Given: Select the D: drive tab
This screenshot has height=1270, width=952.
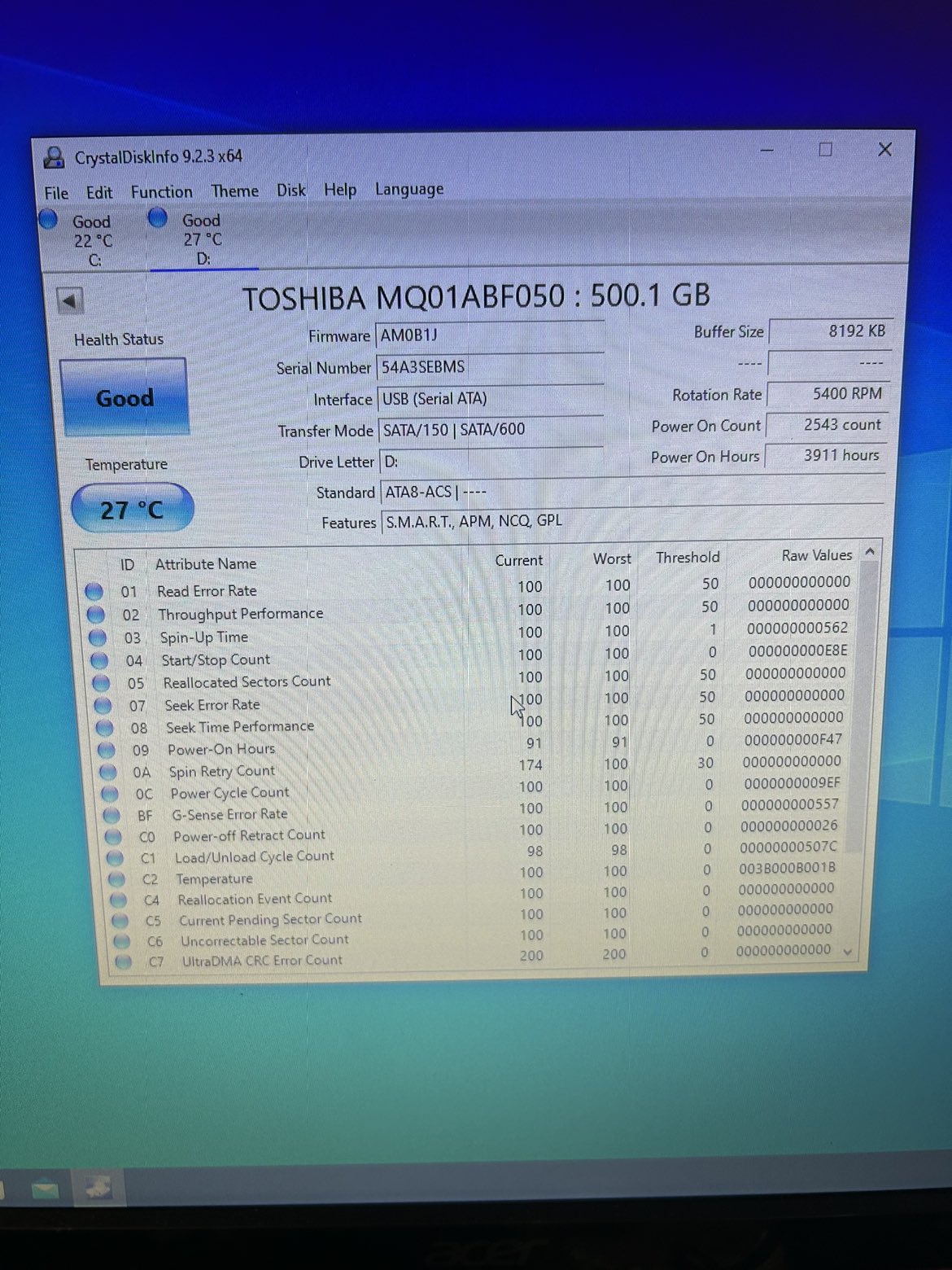Looking at the screenshot, I should [x=203, y=239].
